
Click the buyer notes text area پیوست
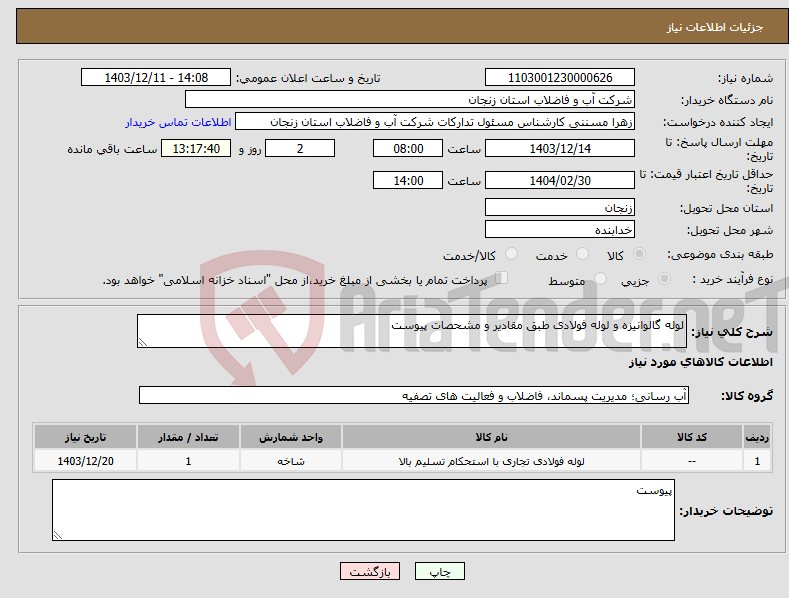(x=363, y=510)
